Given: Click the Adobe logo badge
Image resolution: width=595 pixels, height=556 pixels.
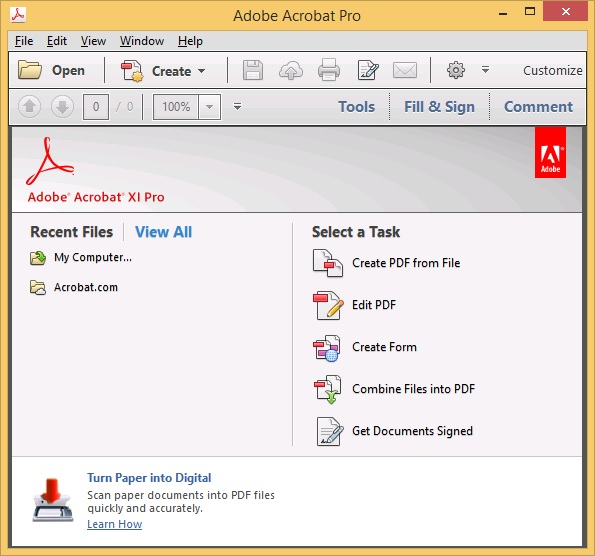Looking at the screenshot, I should 550,152.
